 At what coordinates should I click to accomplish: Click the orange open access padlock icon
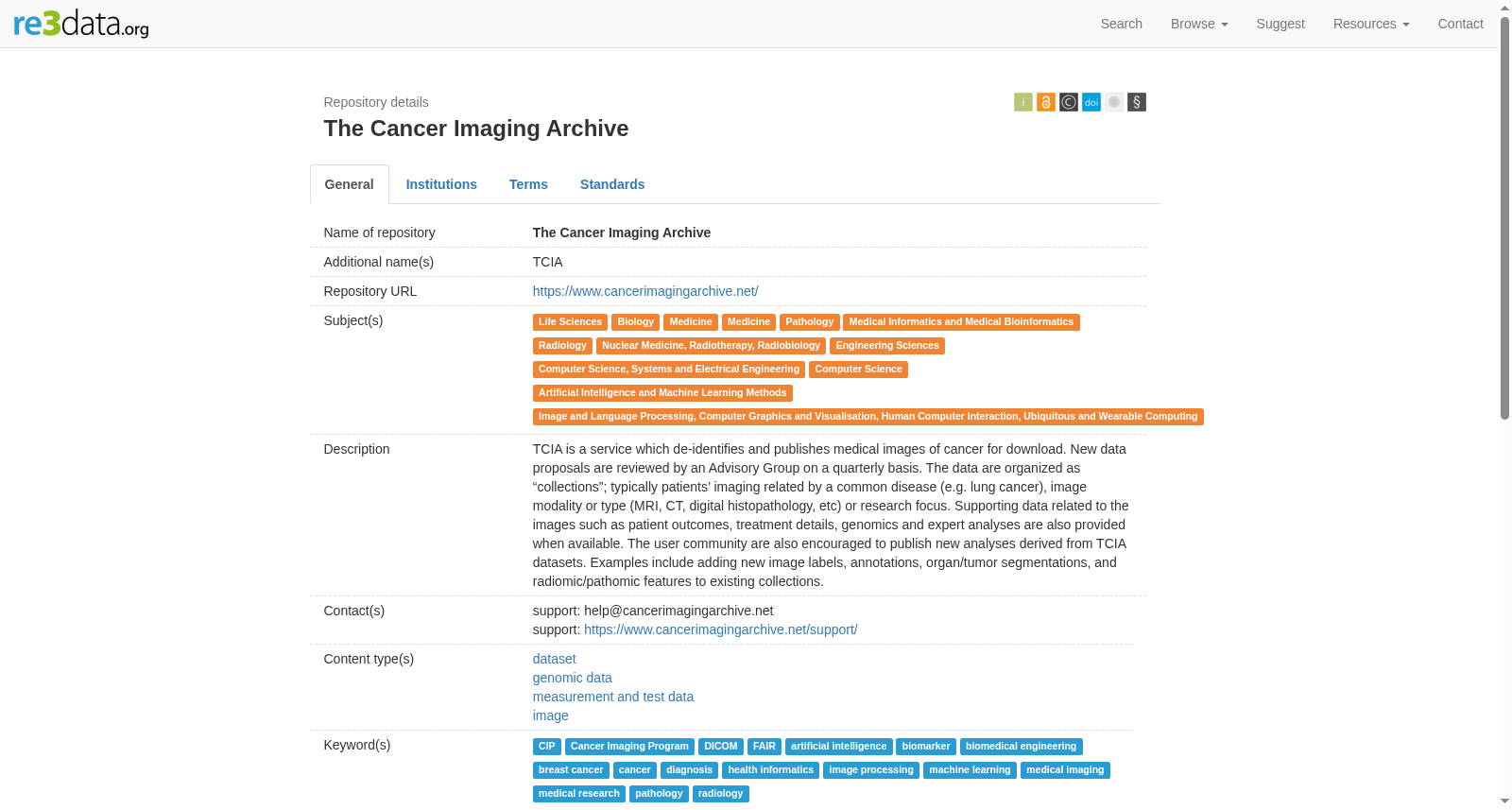pyautogui.click(x=1045, y=102)
